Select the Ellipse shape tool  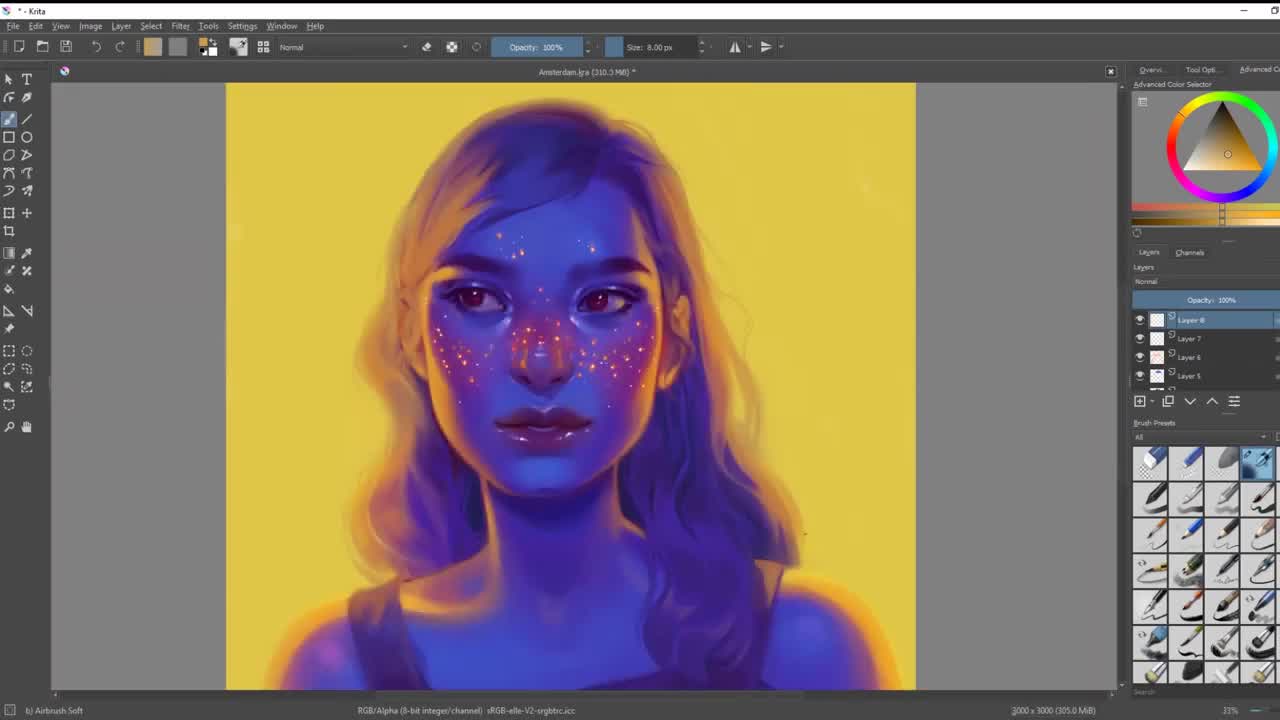tap(27, 137)
